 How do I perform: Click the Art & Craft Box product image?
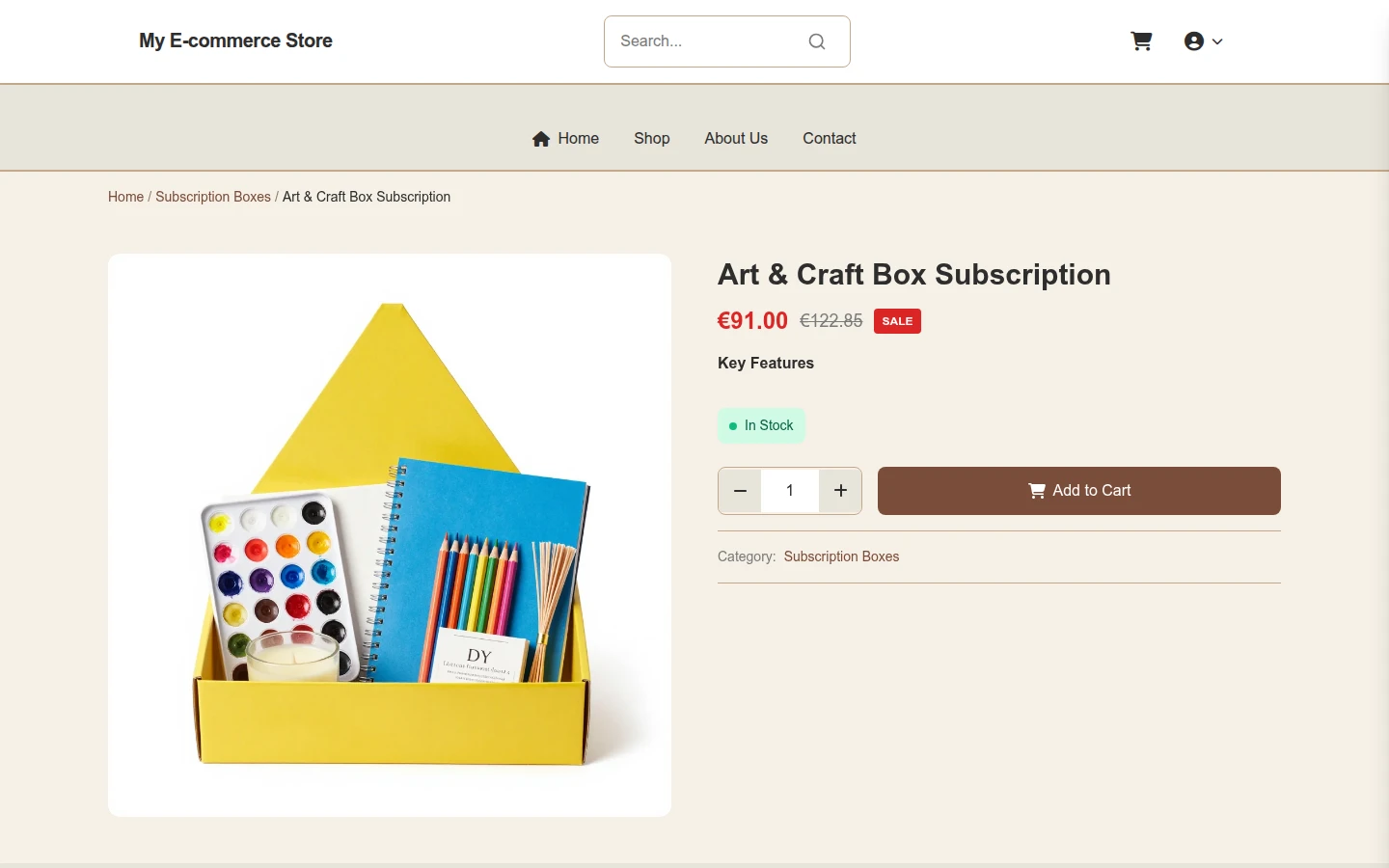390,535
